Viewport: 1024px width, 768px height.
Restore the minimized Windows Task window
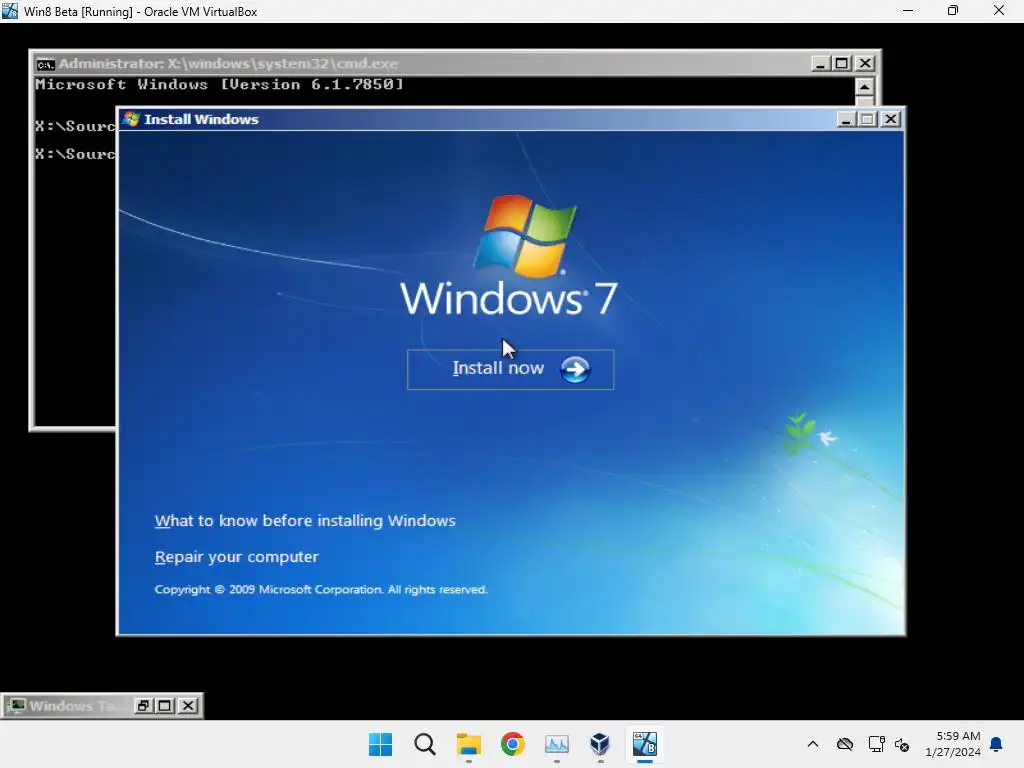click(143, 705)
